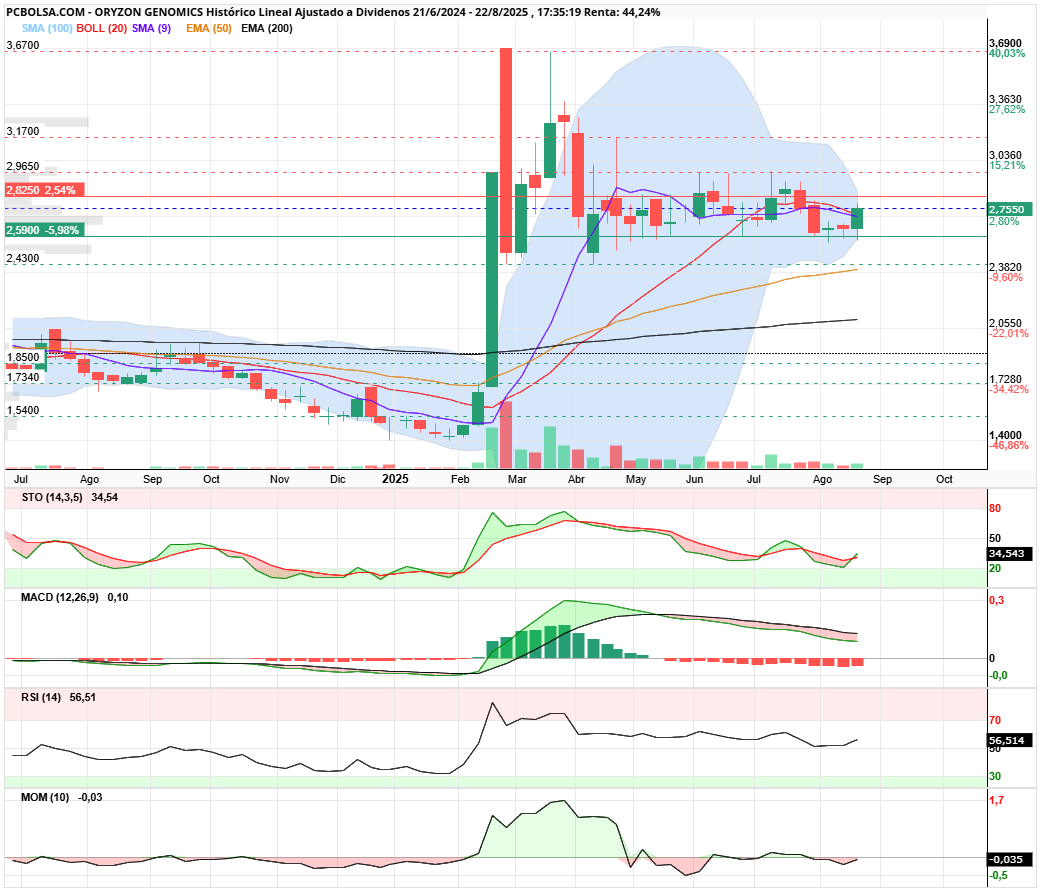Click the Abr month label on time axis
The image size is (1041, 892).
coord(576,479)
